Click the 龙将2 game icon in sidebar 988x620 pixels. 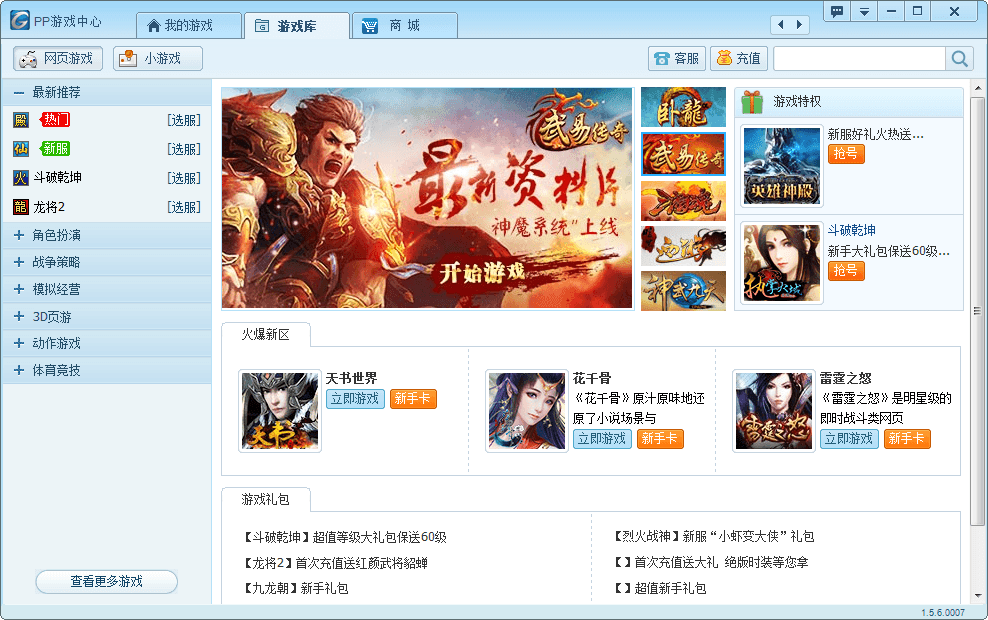coord(21,207)
